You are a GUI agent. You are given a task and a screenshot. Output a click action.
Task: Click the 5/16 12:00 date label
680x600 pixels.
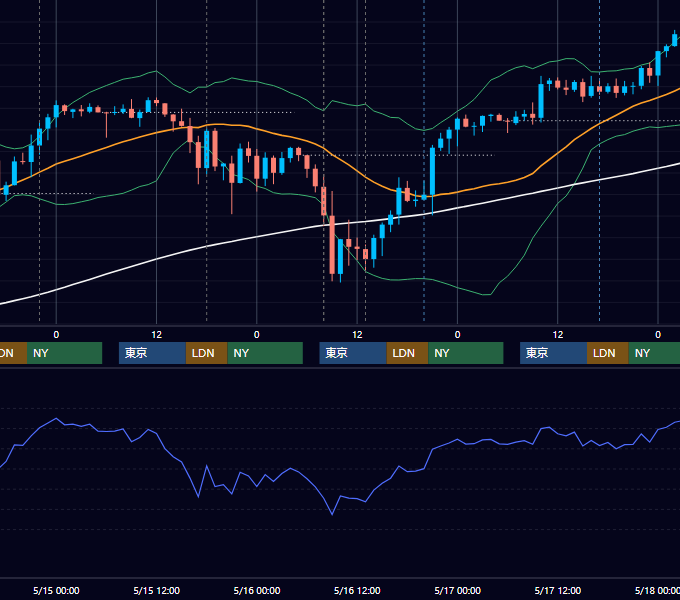click(357, 590)
